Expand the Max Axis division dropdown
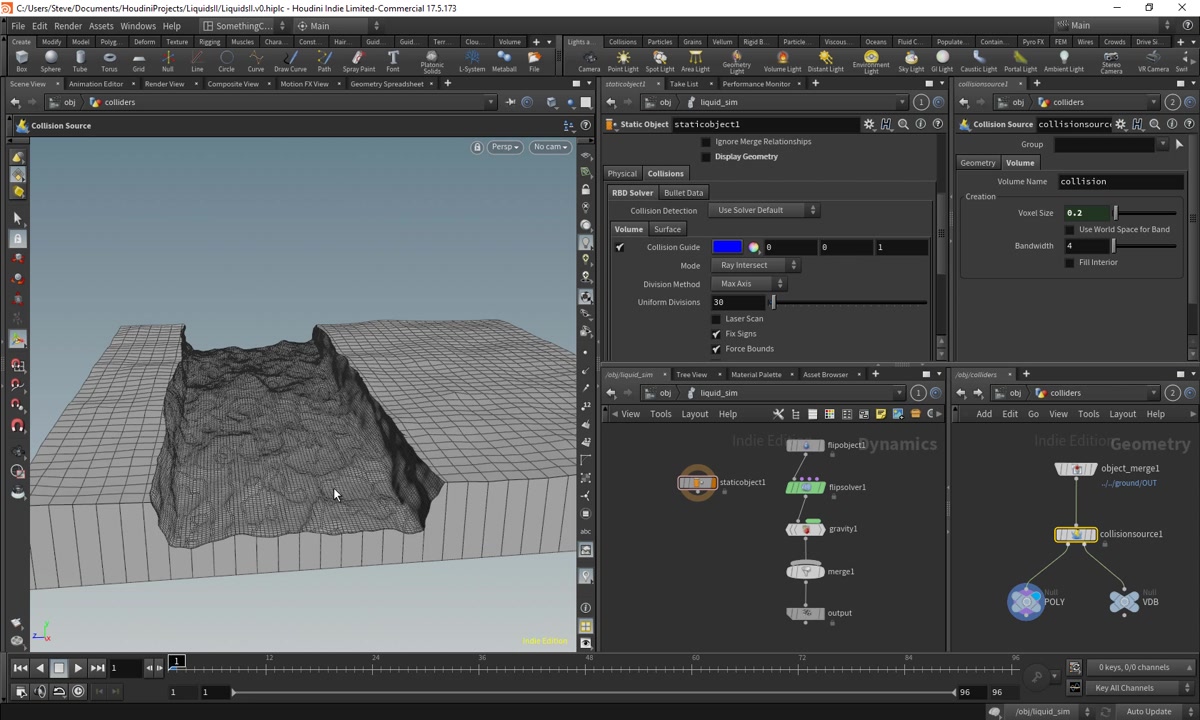The height and width of the screenshot is (720, 1200). (751, 284)
